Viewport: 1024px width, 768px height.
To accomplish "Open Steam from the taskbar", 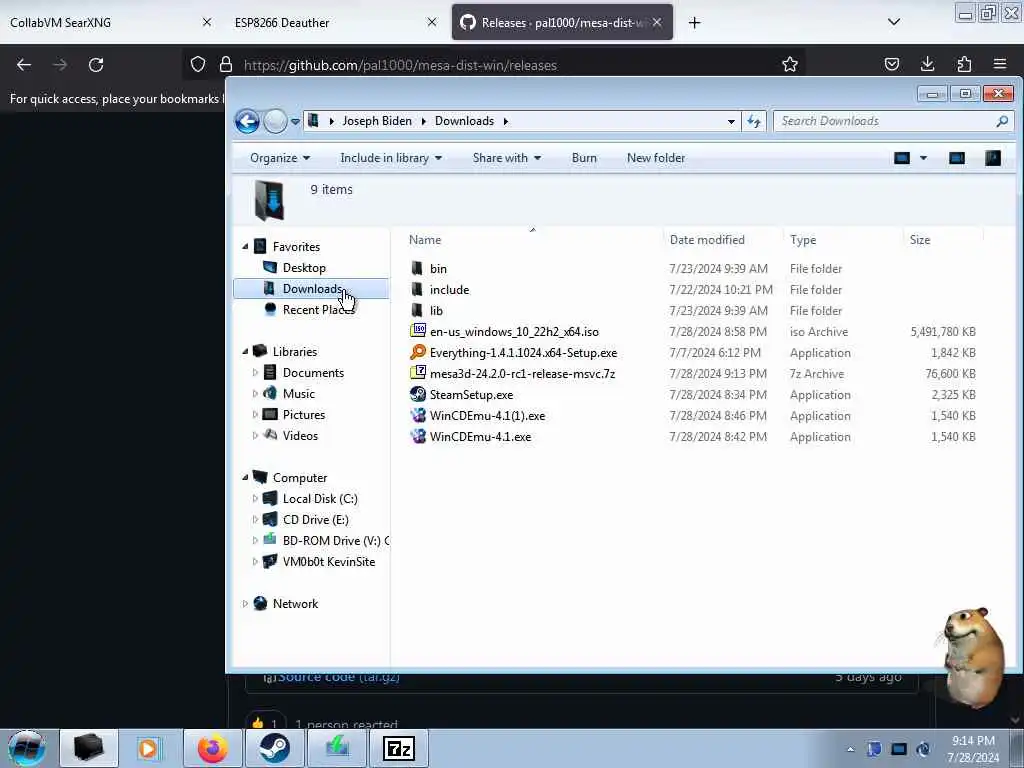I will point(274,748).
